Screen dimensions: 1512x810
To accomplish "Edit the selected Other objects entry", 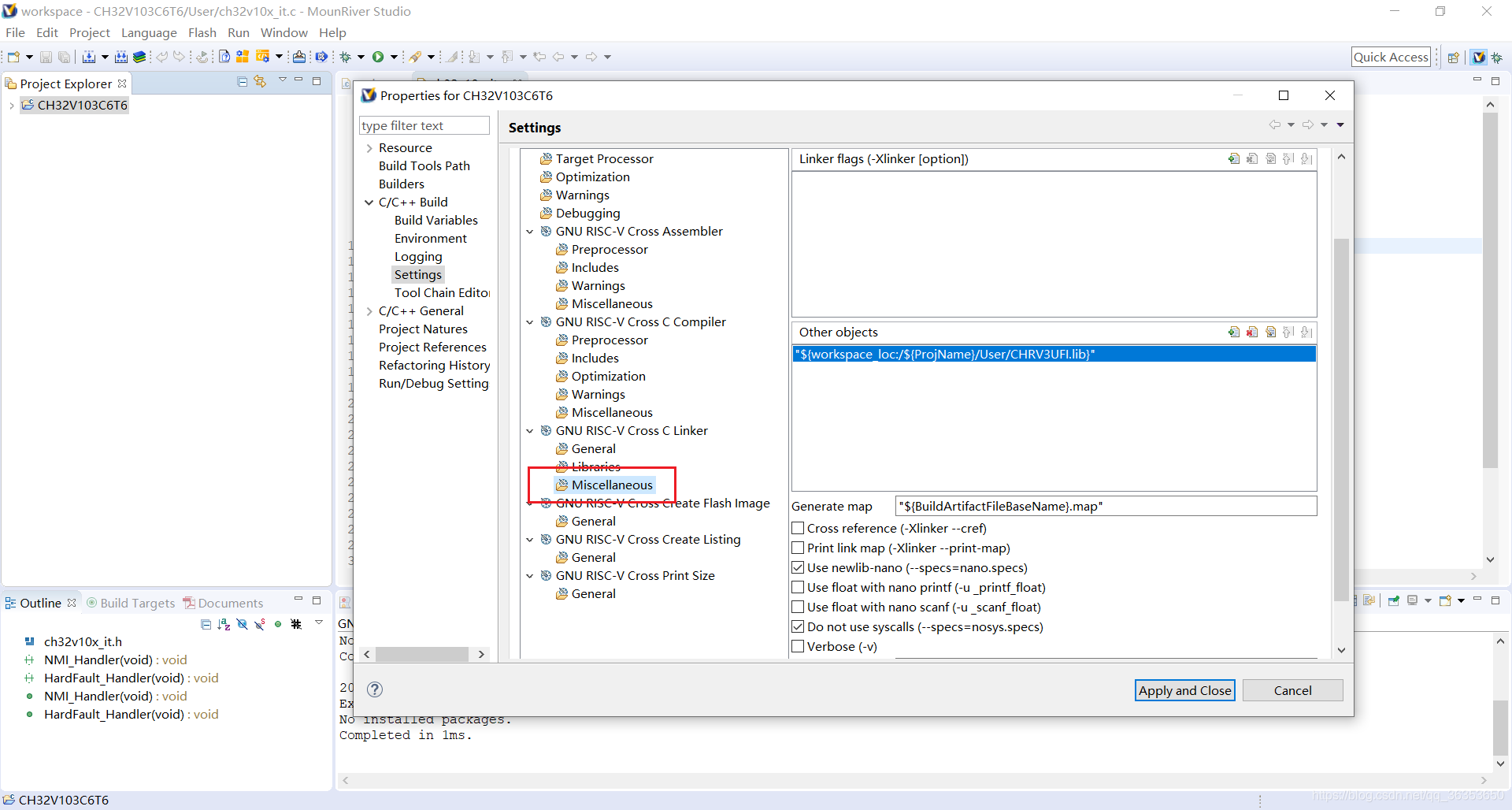I will click(1270, 332).
